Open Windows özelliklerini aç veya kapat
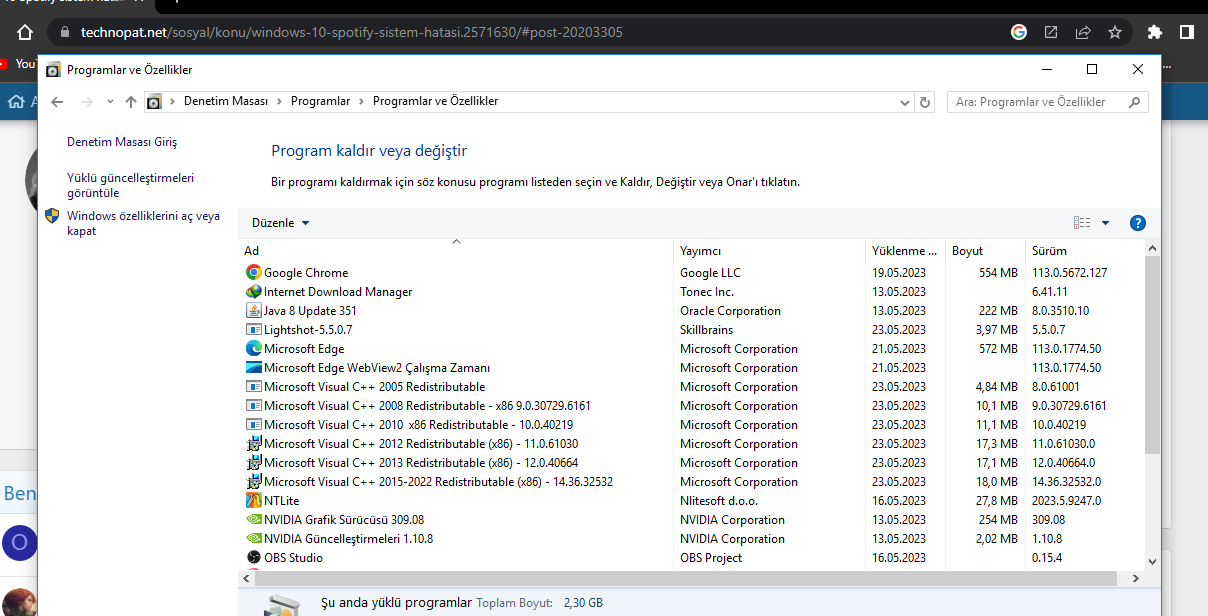 coord(143,223)
